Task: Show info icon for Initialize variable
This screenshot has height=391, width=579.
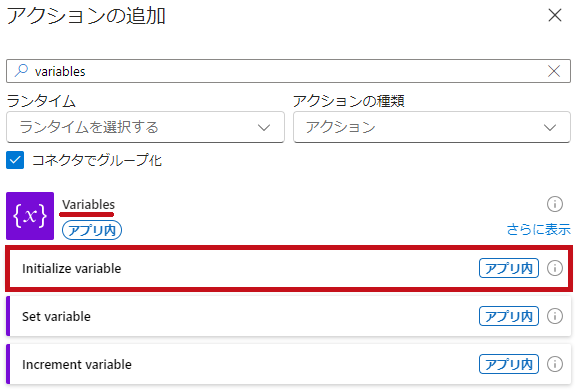Action: click(x=555, y=268)
